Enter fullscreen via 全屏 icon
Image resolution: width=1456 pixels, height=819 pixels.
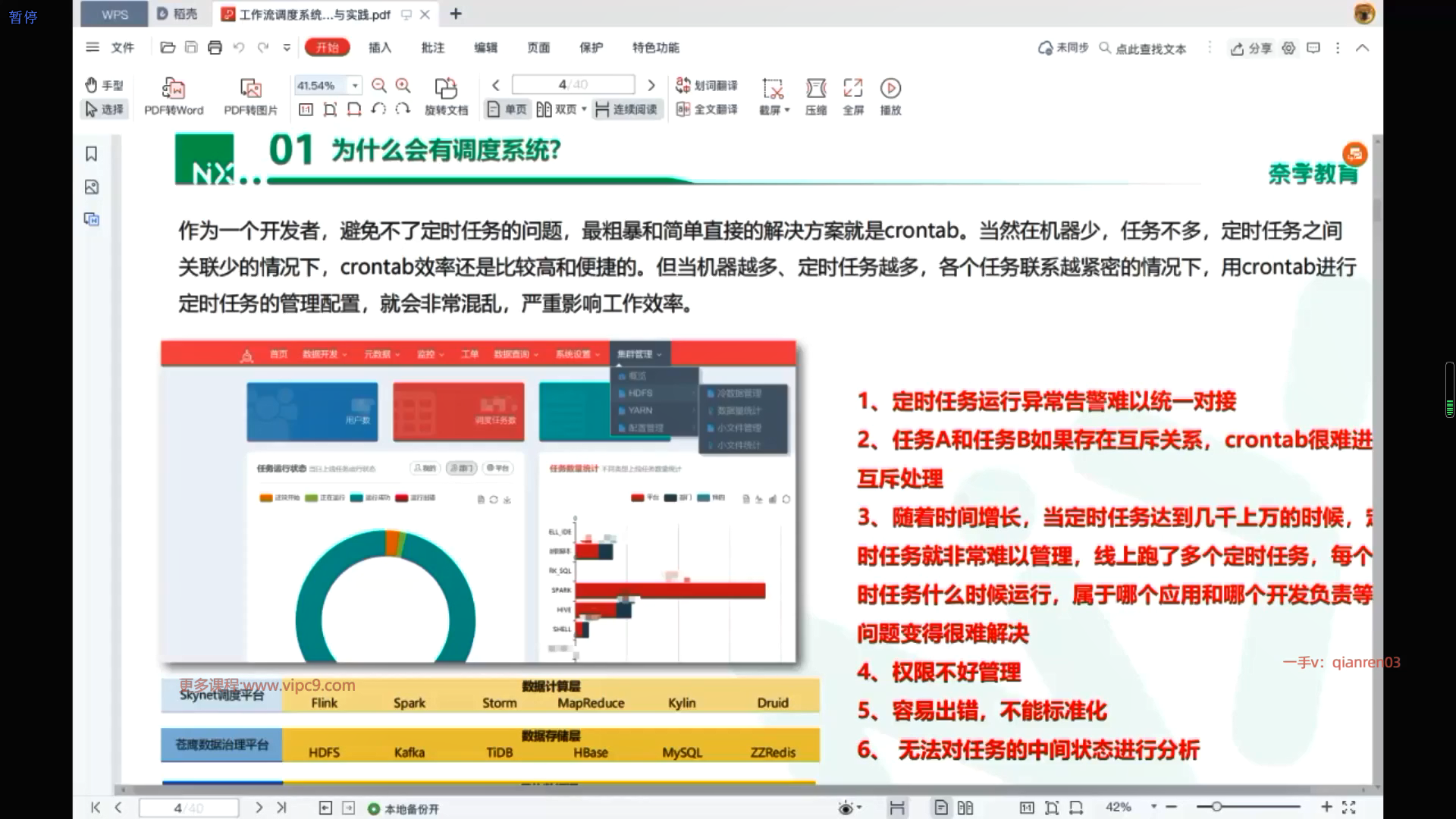coord(853,89)
